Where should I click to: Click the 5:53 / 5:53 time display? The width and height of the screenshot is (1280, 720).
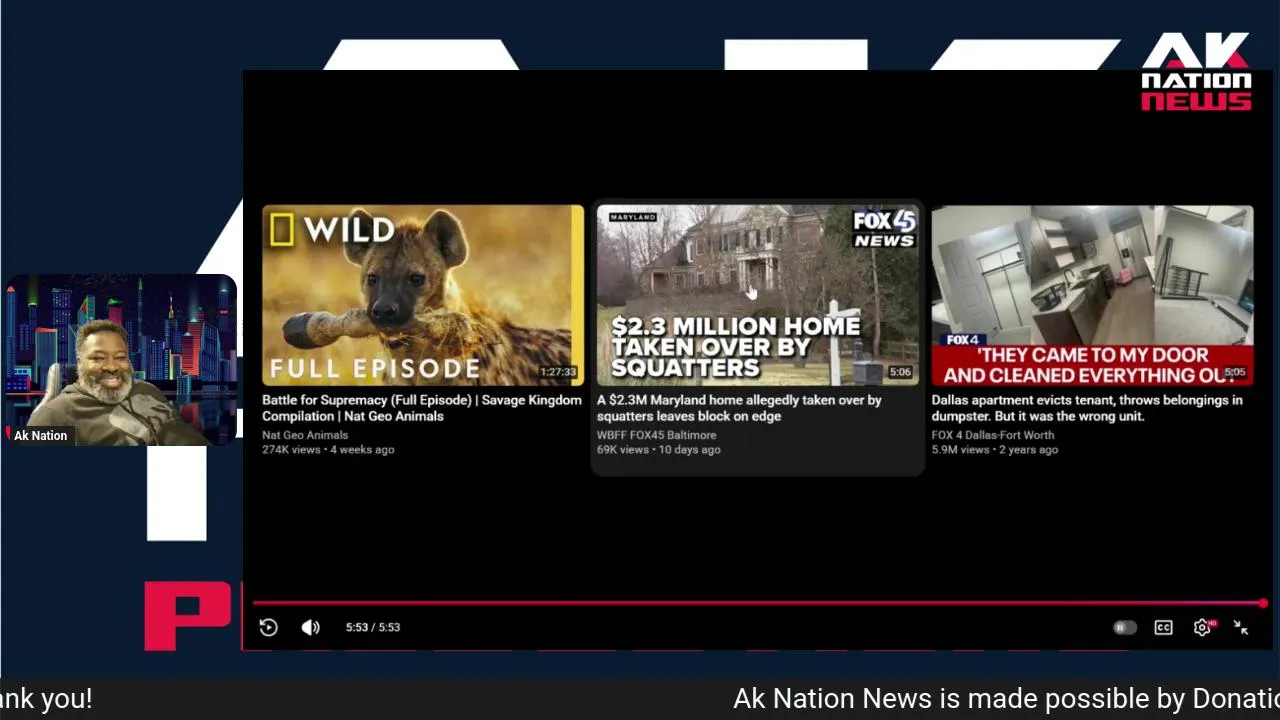(373, 627)
